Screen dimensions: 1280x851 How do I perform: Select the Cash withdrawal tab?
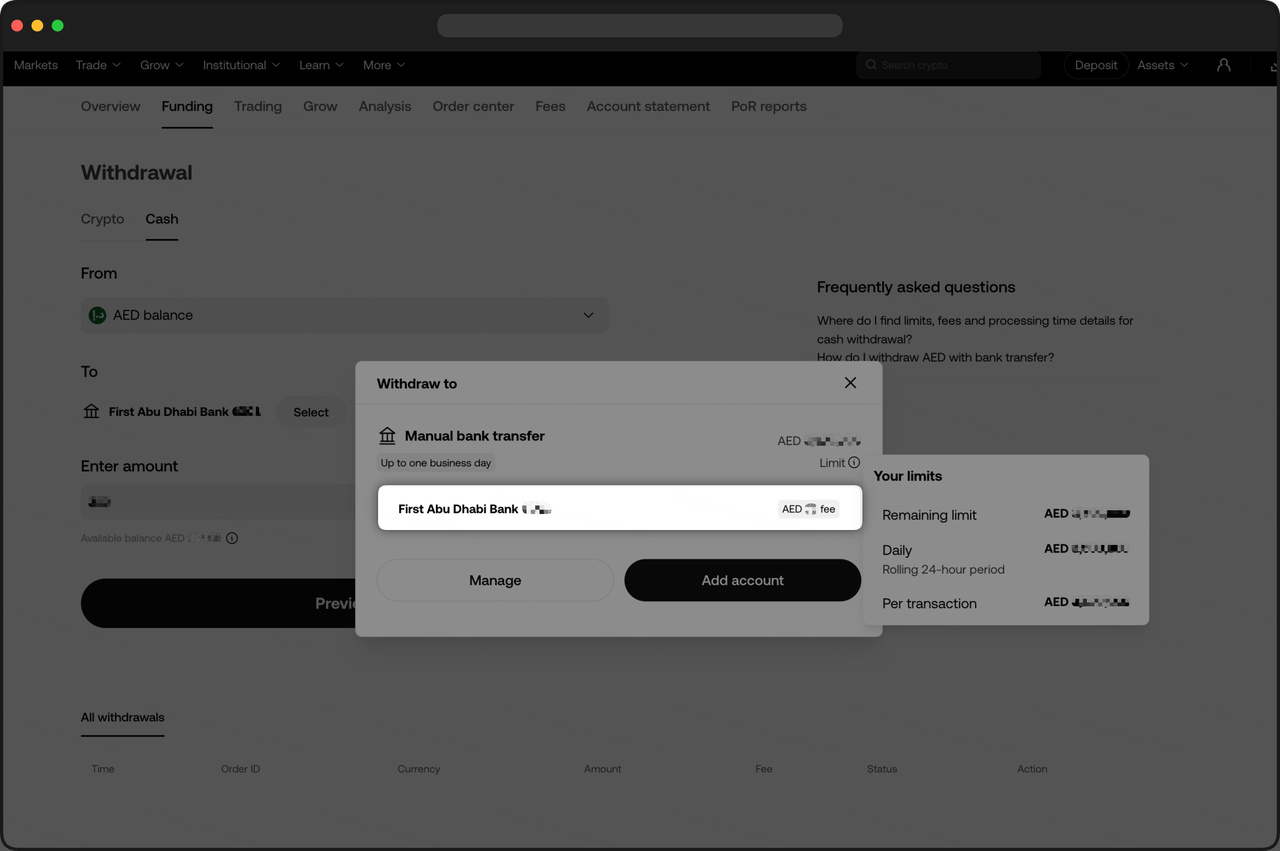coord(162,219)
